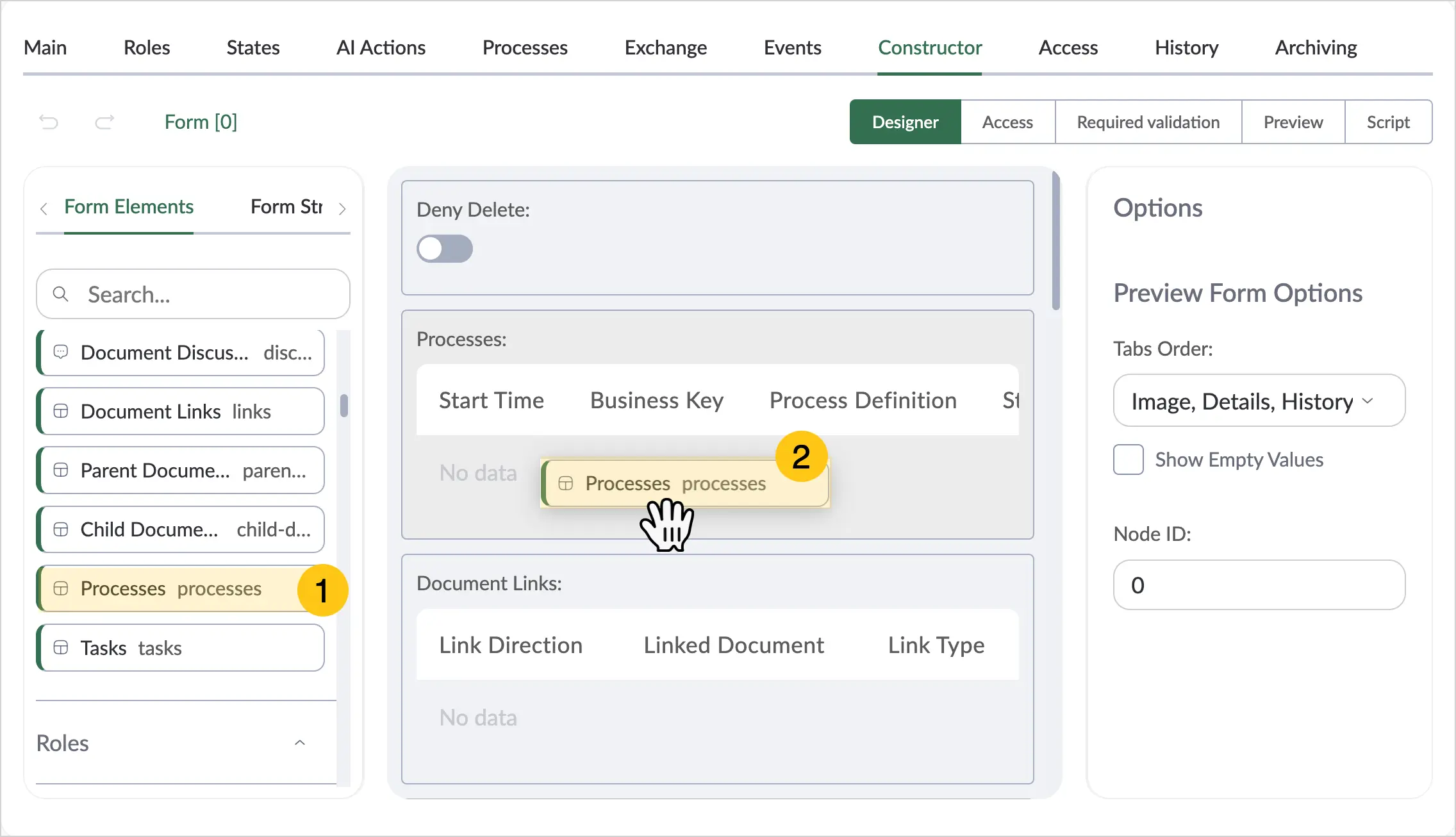Select the Processes element in list
This screenshot has width=1456, height=837.
tap(181, 588)
